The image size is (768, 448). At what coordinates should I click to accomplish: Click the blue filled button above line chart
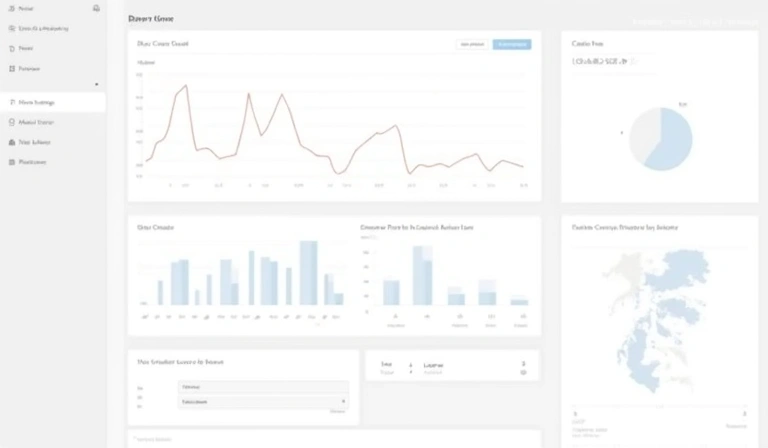click(x=512, y=44)
